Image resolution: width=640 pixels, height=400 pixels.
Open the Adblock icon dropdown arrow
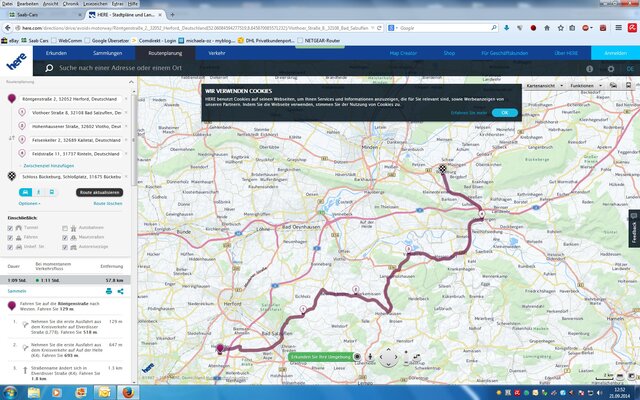coord(591,28)
